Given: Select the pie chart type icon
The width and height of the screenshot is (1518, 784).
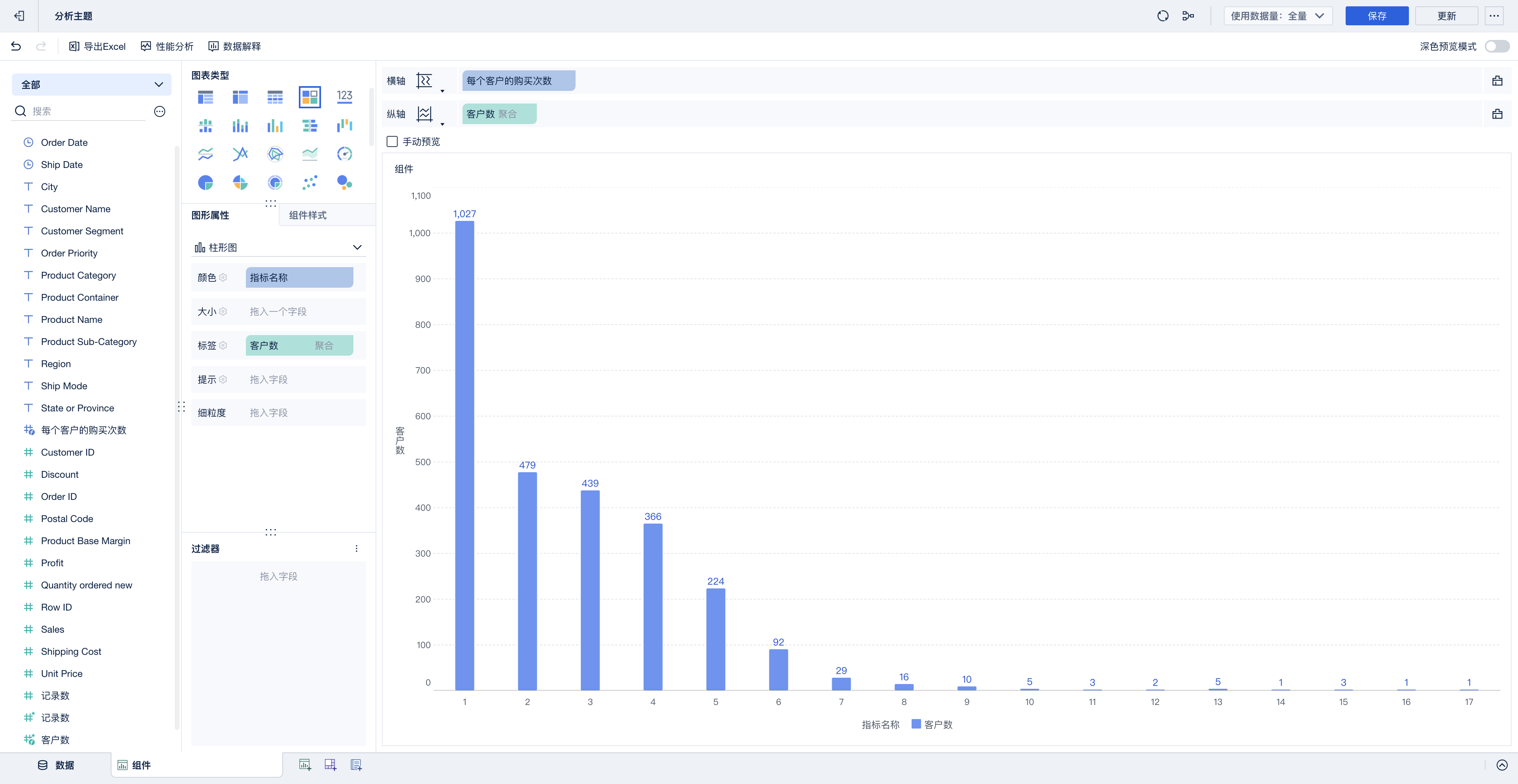Looking at the screenshot, I should coord(205,183).
